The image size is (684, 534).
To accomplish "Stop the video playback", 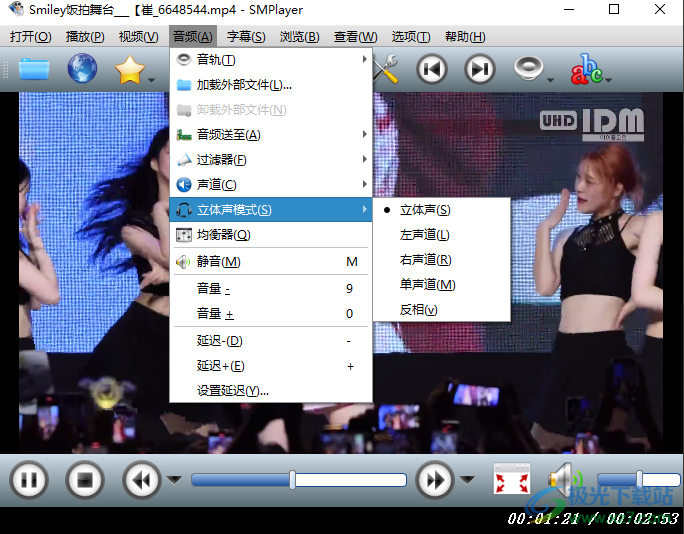I will [85, 480].
